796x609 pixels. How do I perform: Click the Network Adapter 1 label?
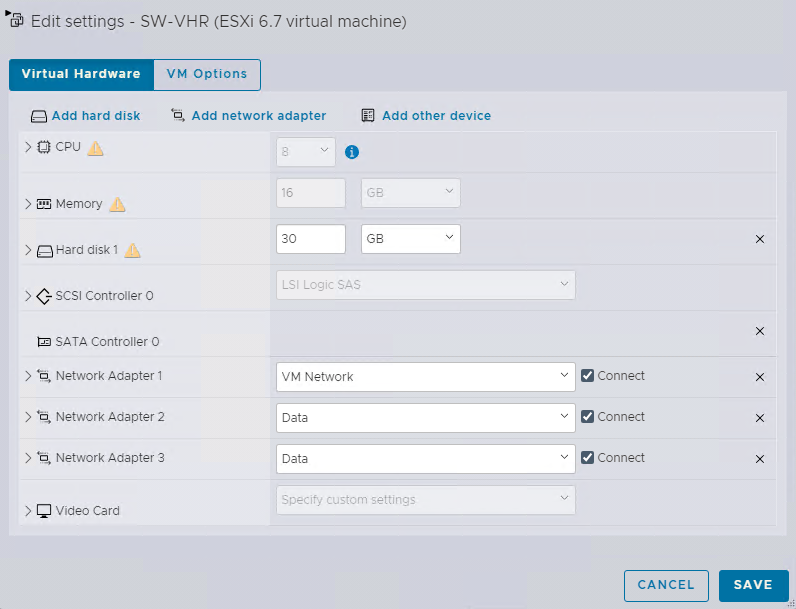click(109, 376)
